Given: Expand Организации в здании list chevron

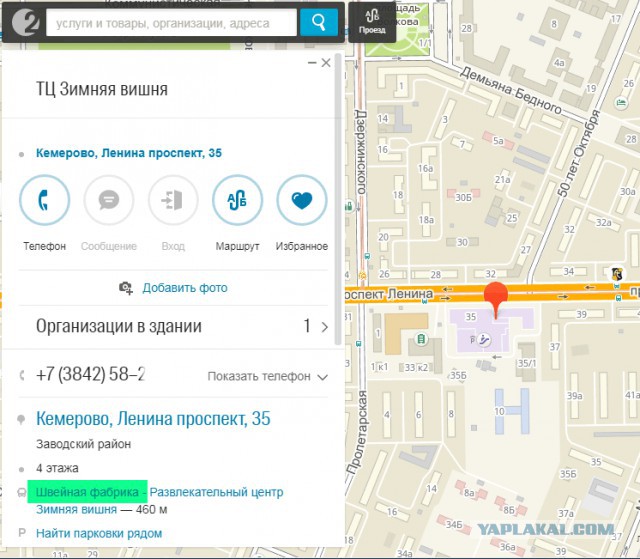Looking at the screenshot, I should click(324, 327).
